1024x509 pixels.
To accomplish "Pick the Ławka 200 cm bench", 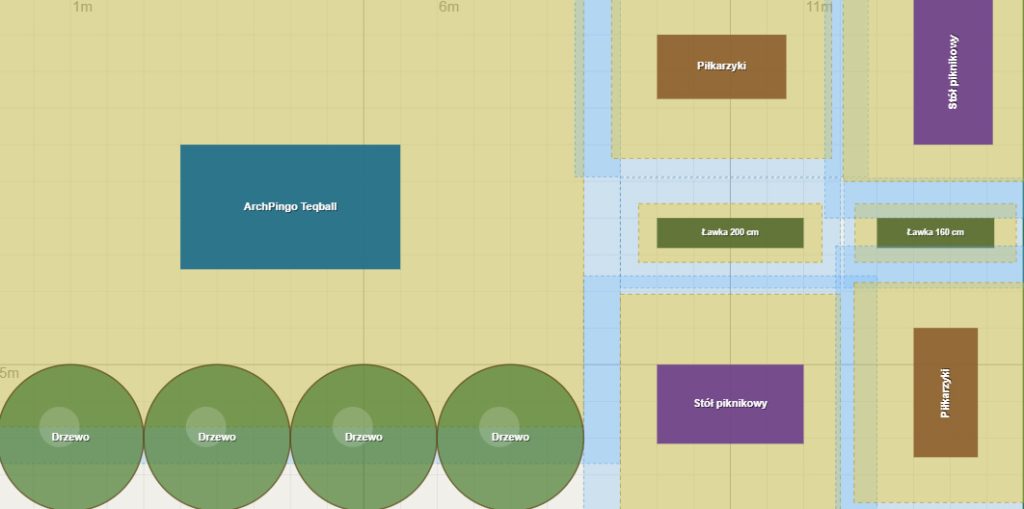I will (x=730, y=233).
